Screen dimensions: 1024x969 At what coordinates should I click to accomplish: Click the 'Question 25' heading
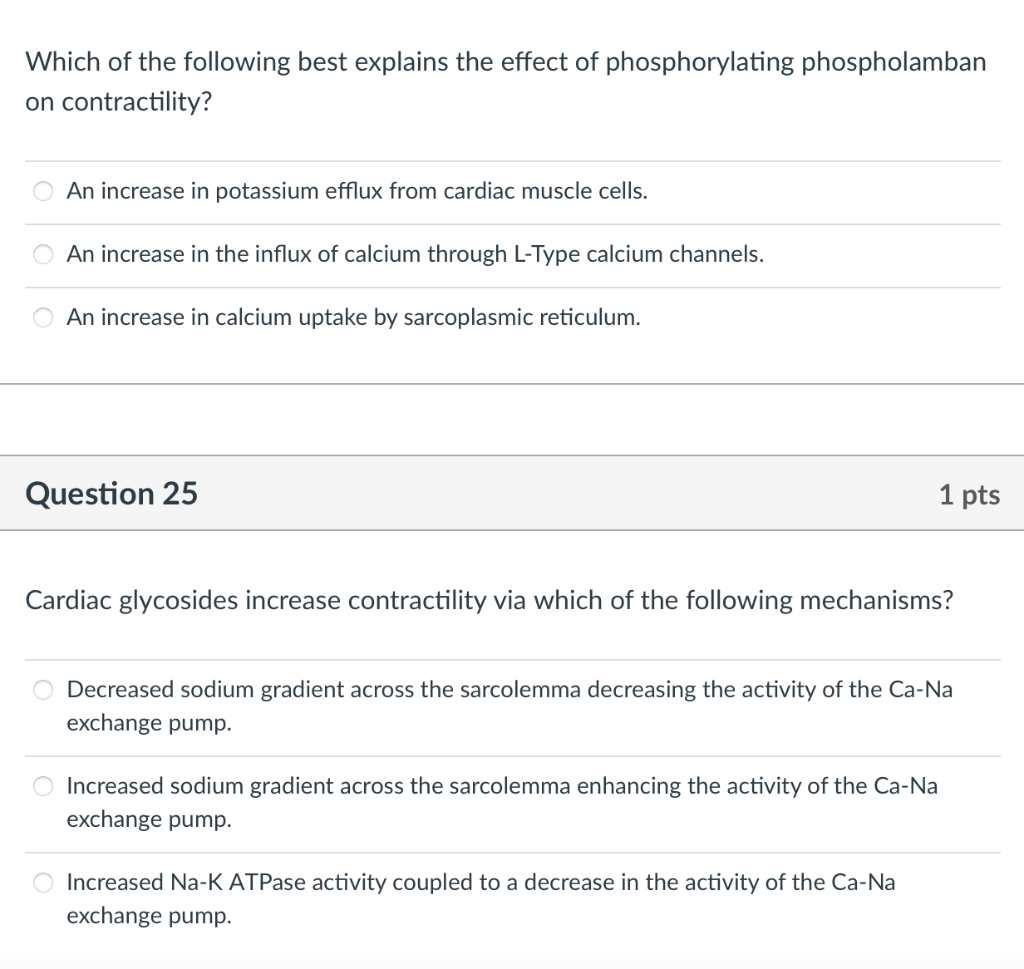pos(112,494)
